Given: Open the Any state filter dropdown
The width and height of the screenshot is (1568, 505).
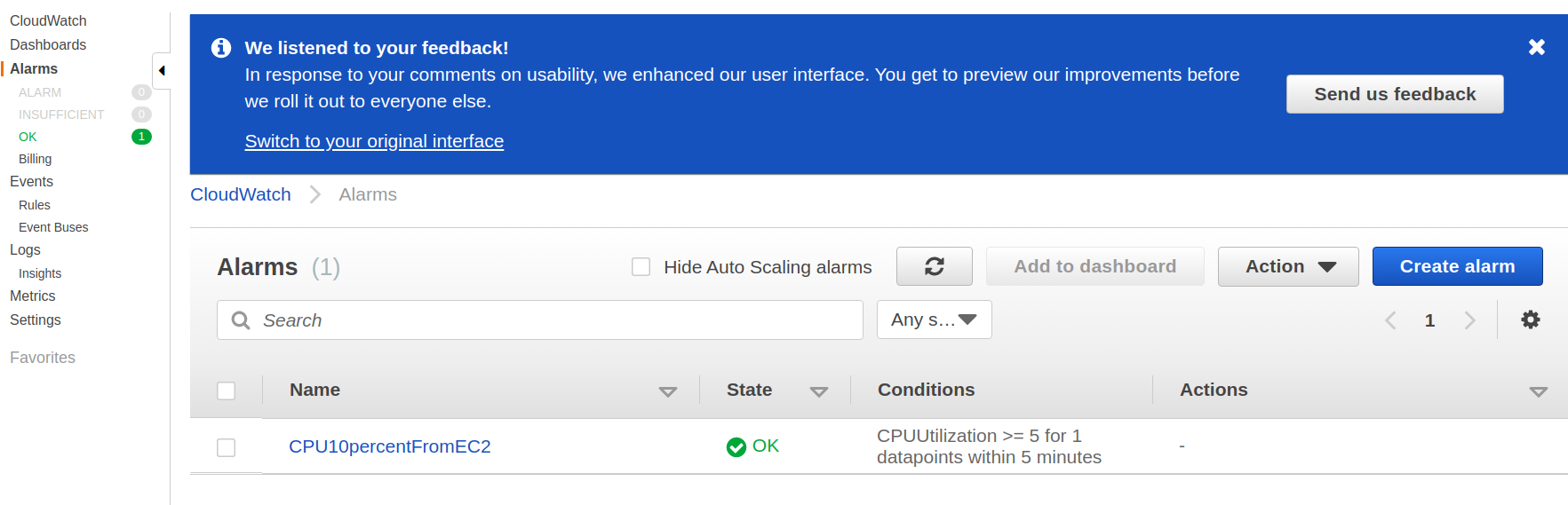Looking at the screenshot, I should pos(934,320).
